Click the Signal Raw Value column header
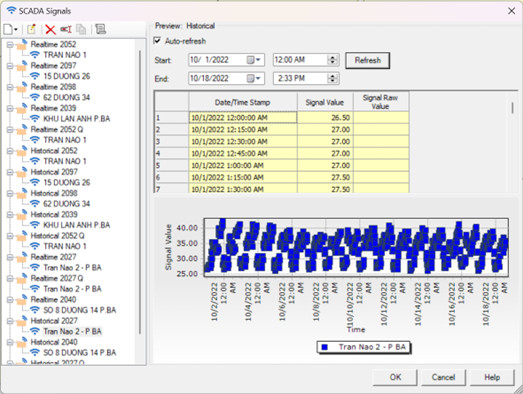The width and height of the screenshot is (523, 394). click(381, 102)
